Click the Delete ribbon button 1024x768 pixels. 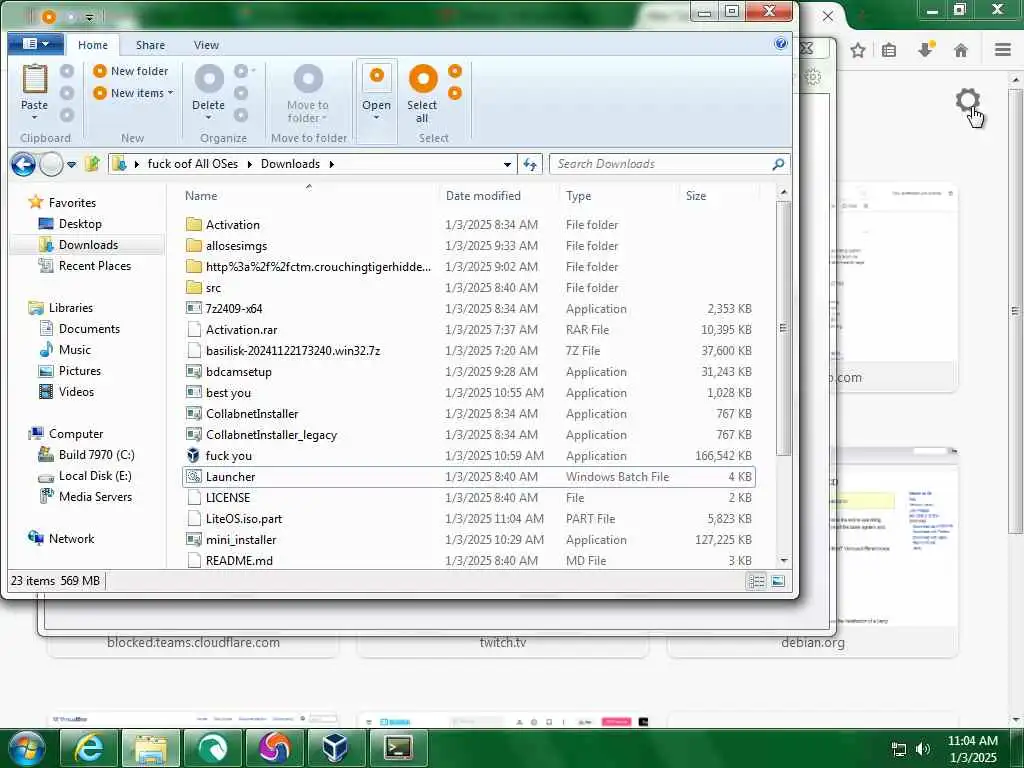pyautogui.click(x=208, y=91)
